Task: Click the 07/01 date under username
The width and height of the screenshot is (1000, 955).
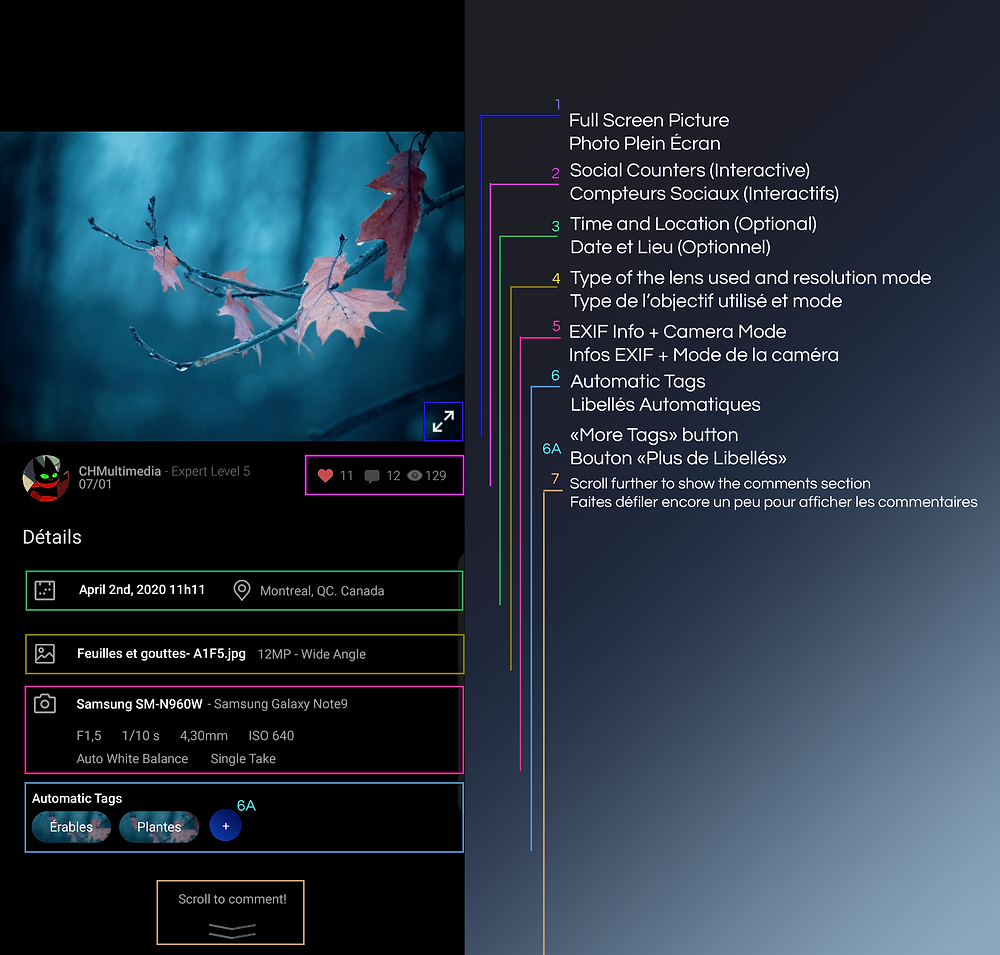Action: point(95,484)
